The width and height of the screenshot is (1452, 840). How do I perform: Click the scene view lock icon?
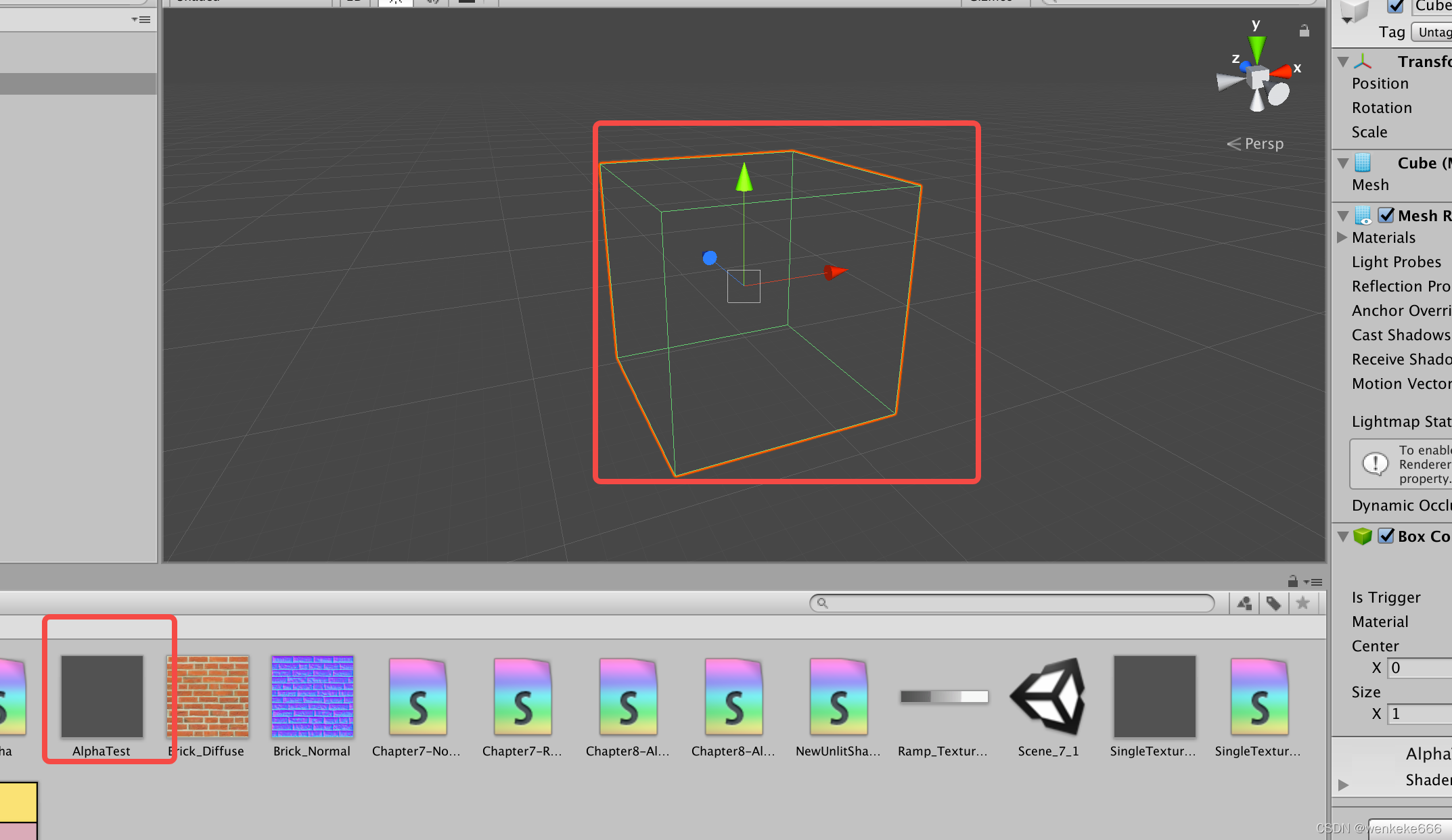tap(1304, 31)
